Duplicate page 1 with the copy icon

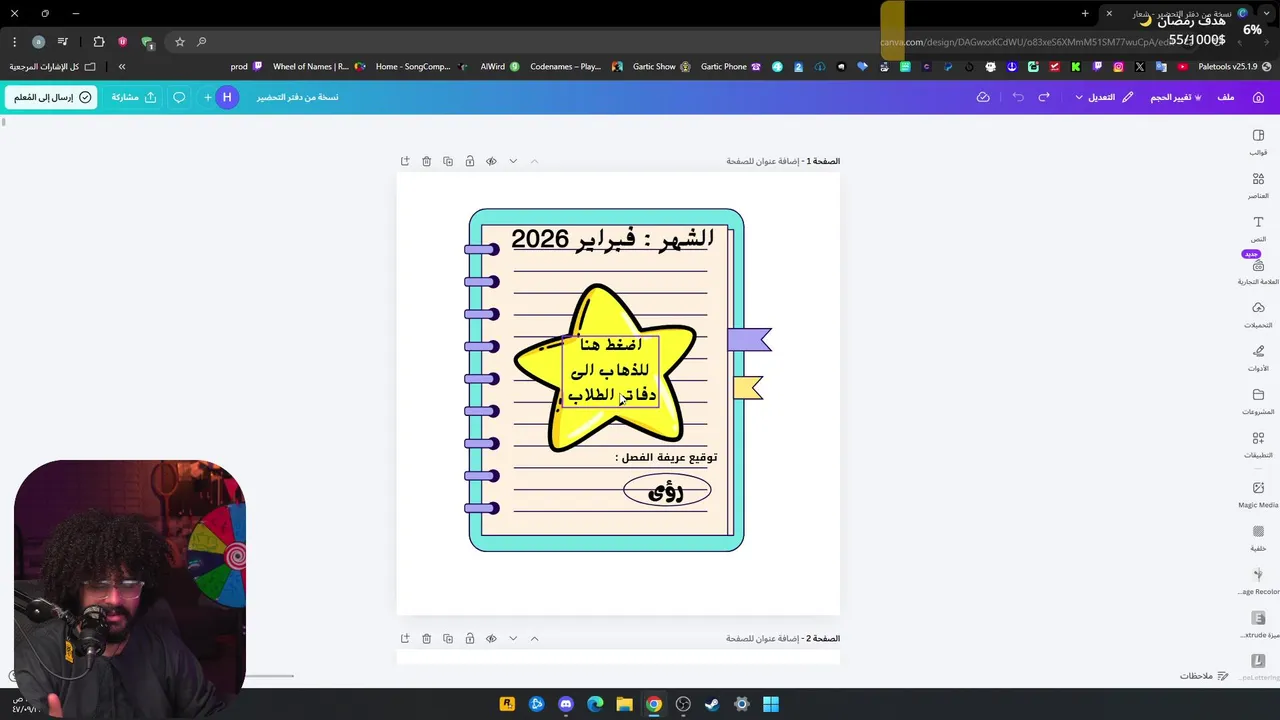tap(448, 161)
